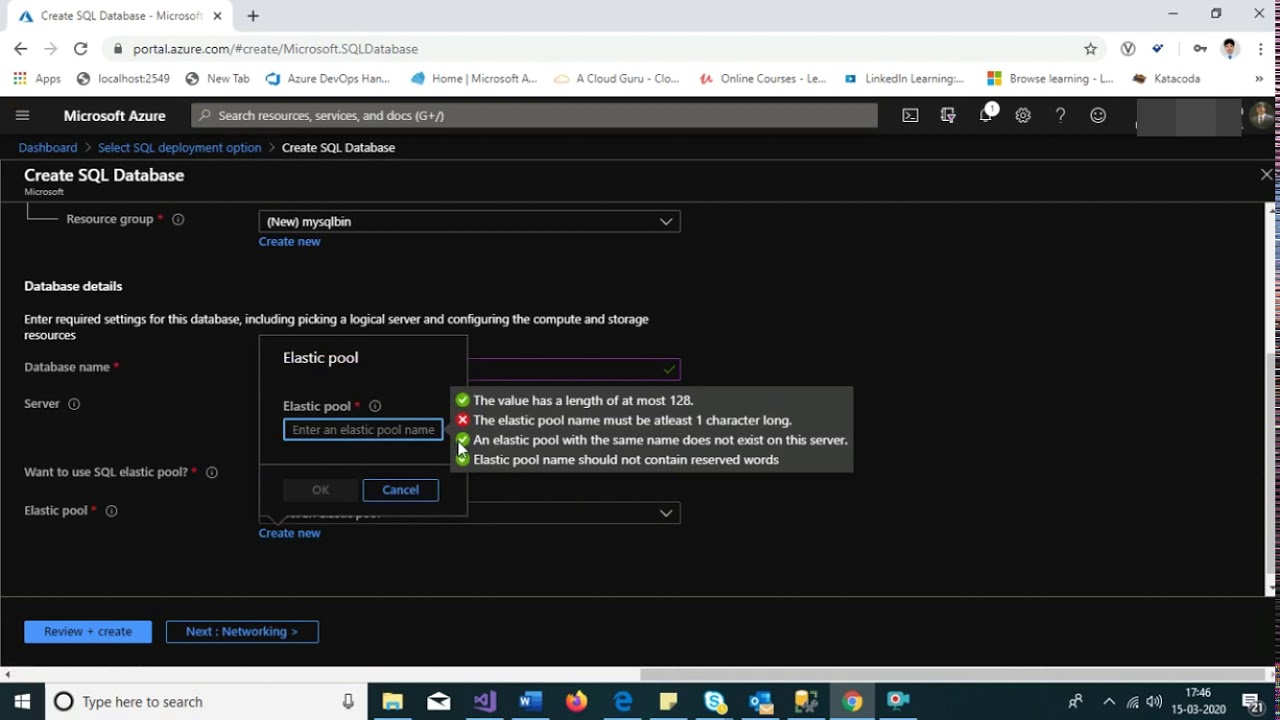This screenshot has height=720, width=1280.
Task: Go to Next : Networking step
Action: 242,631
